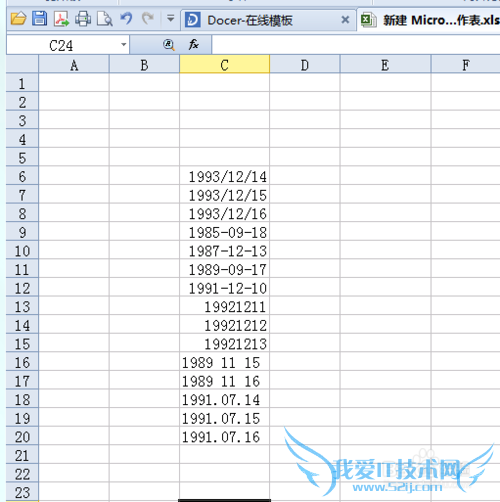Select column C header
This screenshot has width=500, height=502.
coord(225,64)
